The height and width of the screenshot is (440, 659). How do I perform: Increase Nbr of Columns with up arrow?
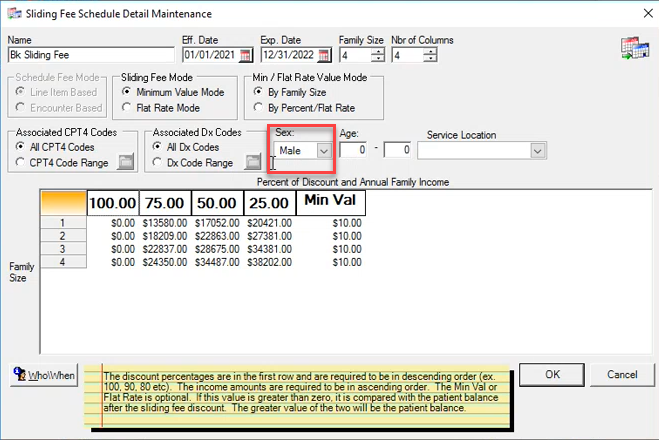pyautogui.click(x=430, y=52)
